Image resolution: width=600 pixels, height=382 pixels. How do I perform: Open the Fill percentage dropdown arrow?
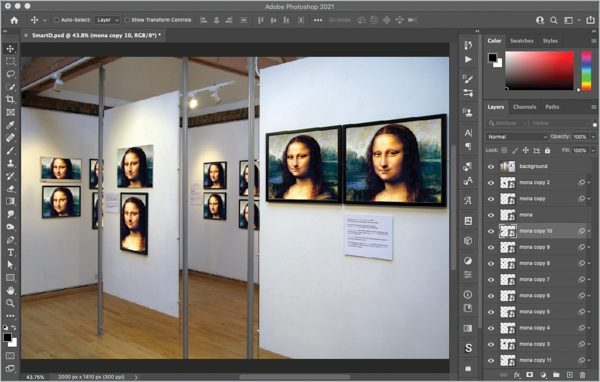click(593, 150)
